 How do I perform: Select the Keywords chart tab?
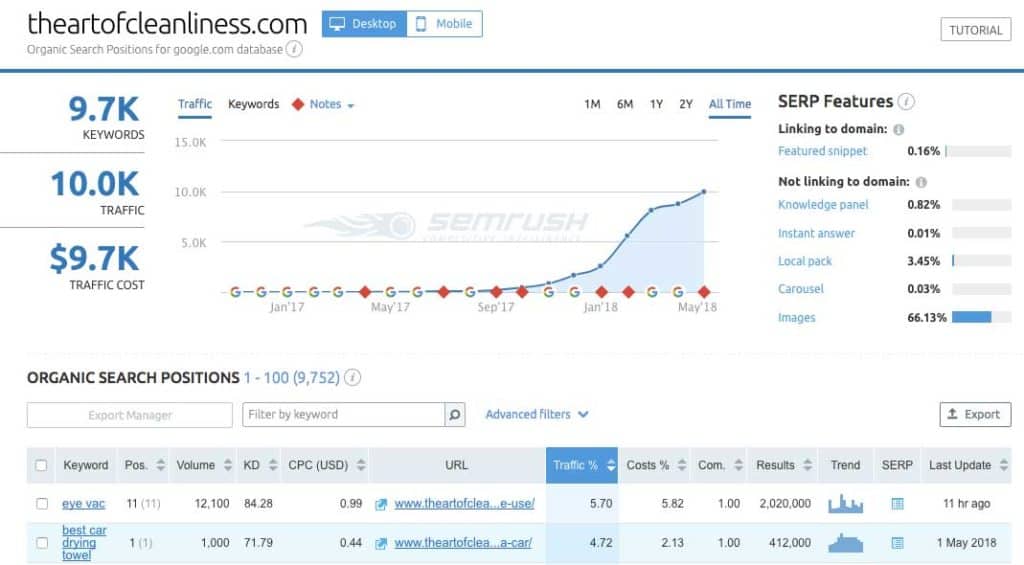253,104
